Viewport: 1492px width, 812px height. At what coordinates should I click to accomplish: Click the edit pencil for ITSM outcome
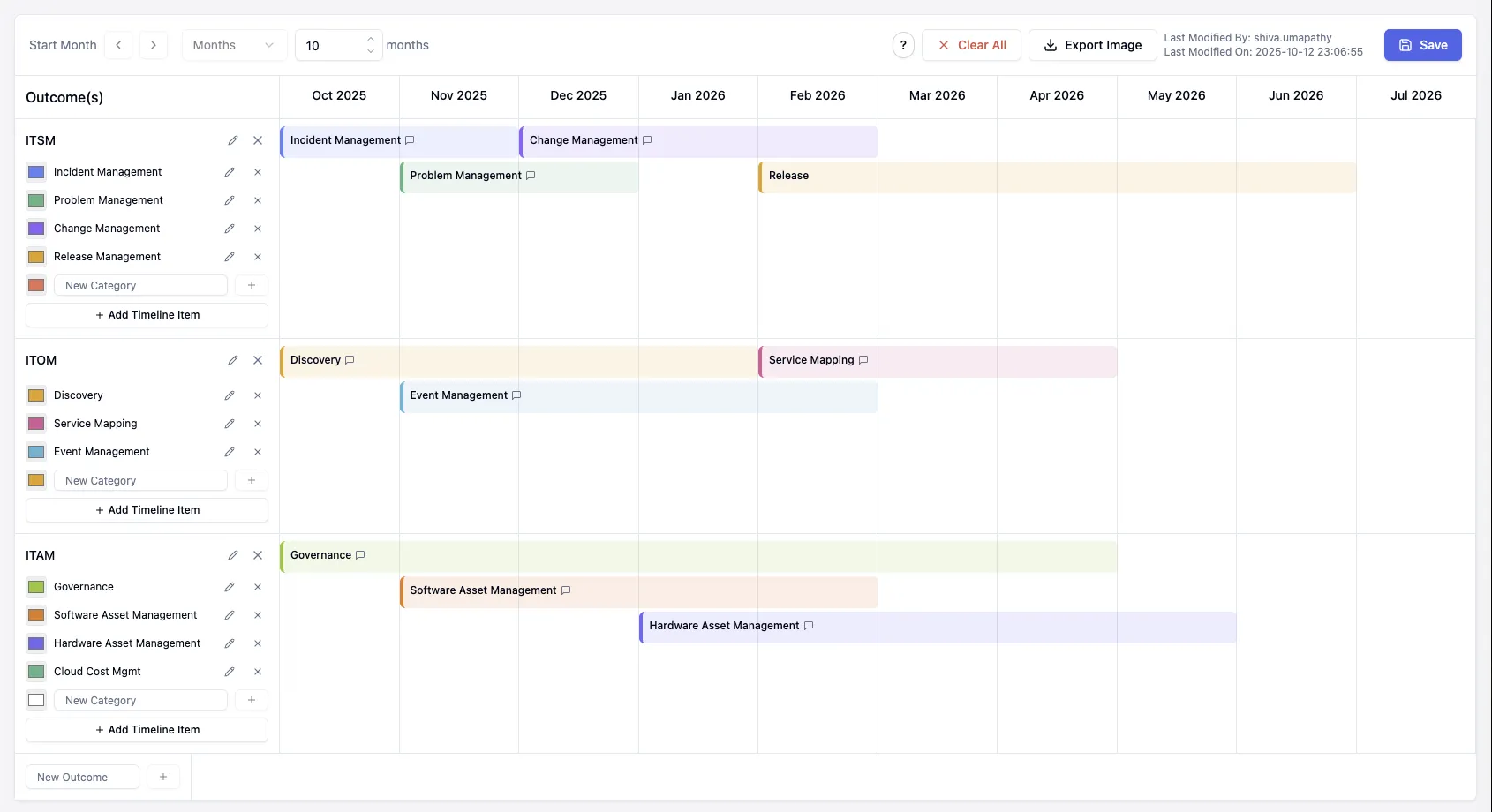(233, 140)
